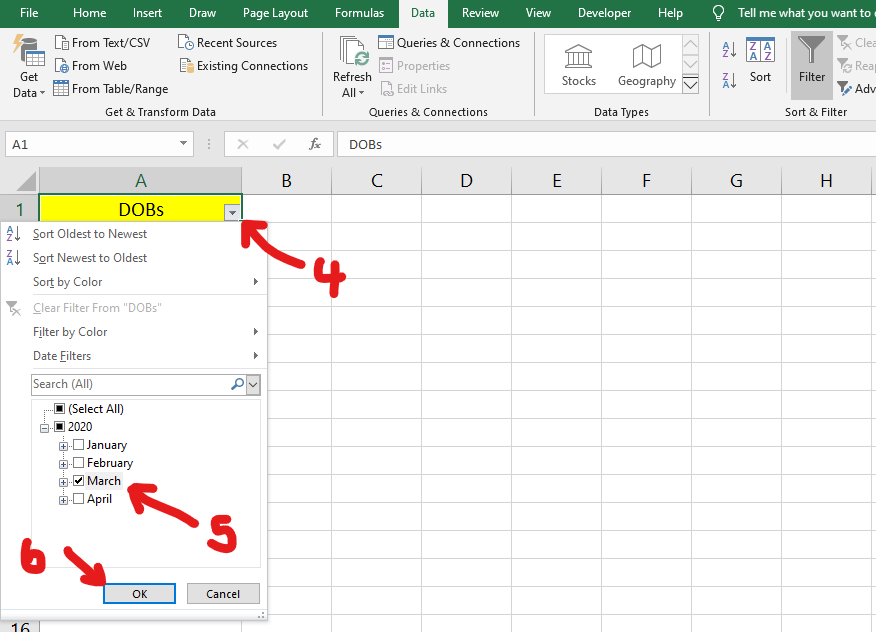Switch to the Home tab
The image size is (876, 632).
[89, 13]
